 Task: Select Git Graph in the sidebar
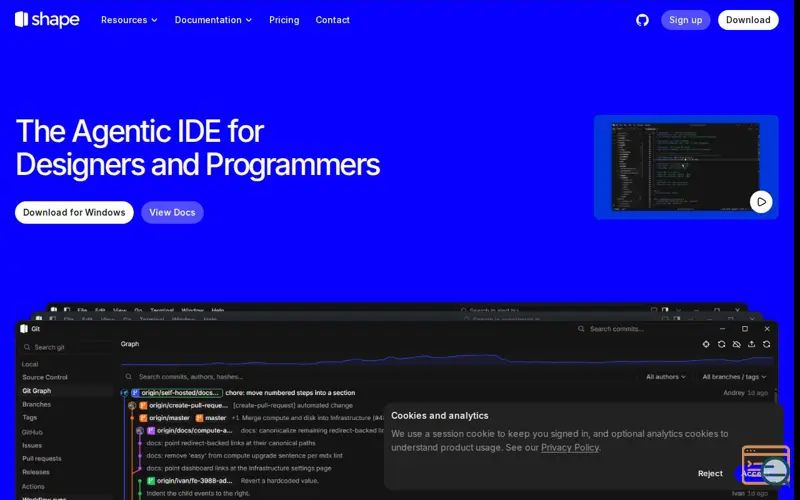[x=37, y=391]
